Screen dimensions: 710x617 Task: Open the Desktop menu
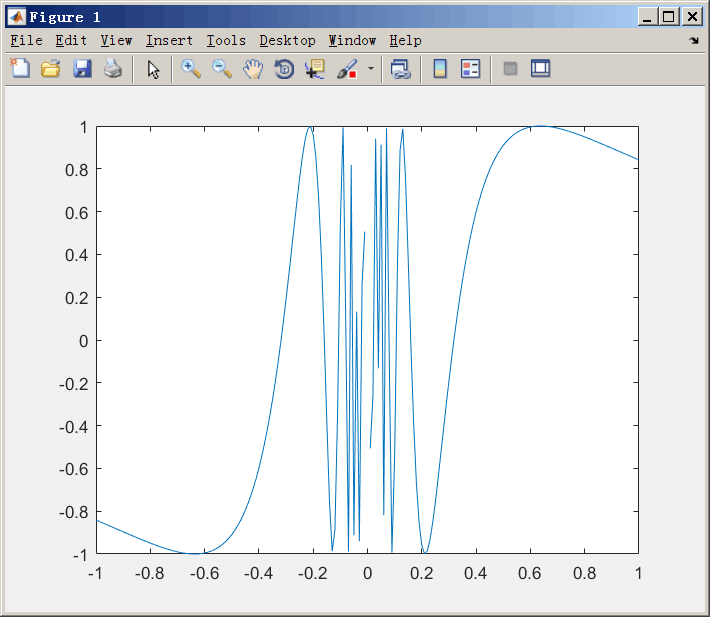point(287,41)
